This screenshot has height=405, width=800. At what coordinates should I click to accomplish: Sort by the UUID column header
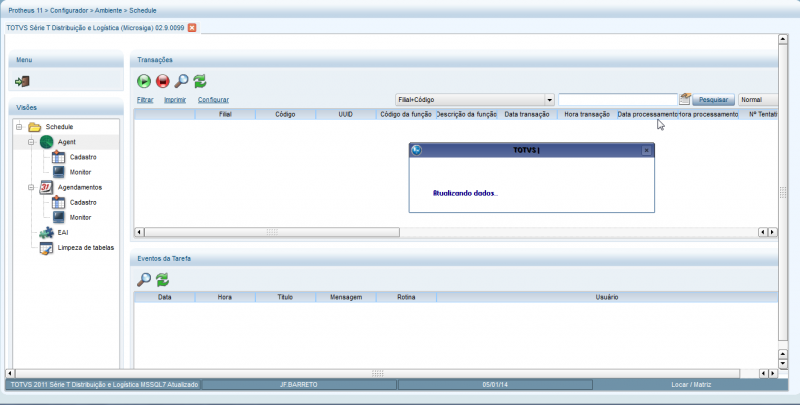point(345,114)
